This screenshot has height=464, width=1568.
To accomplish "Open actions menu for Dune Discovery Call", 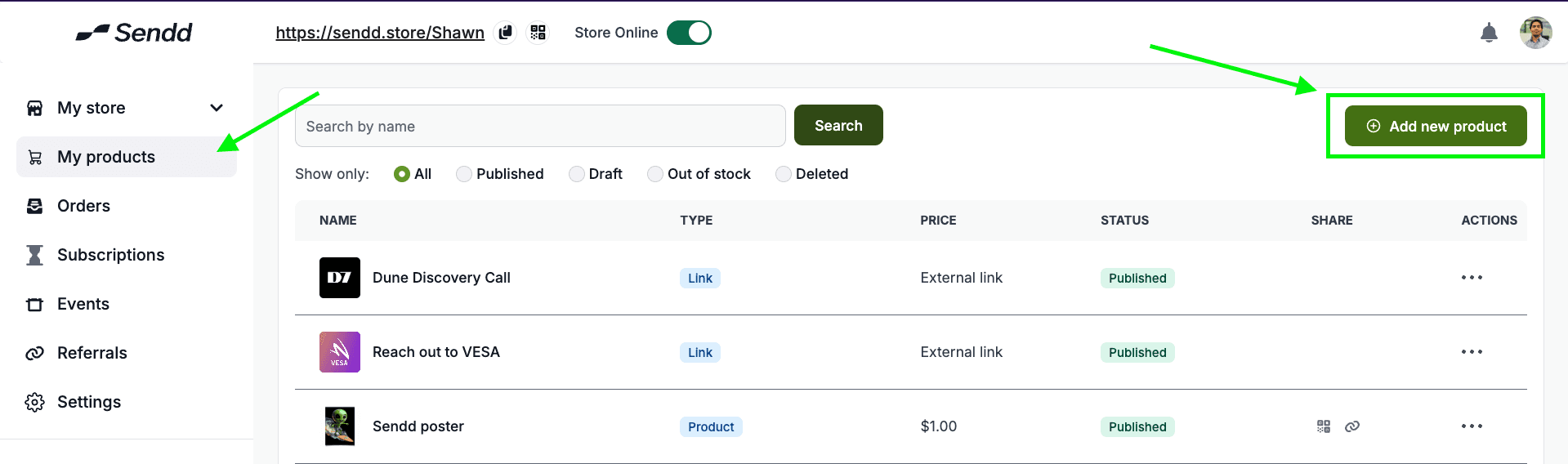I will [x=1472, y=278].
